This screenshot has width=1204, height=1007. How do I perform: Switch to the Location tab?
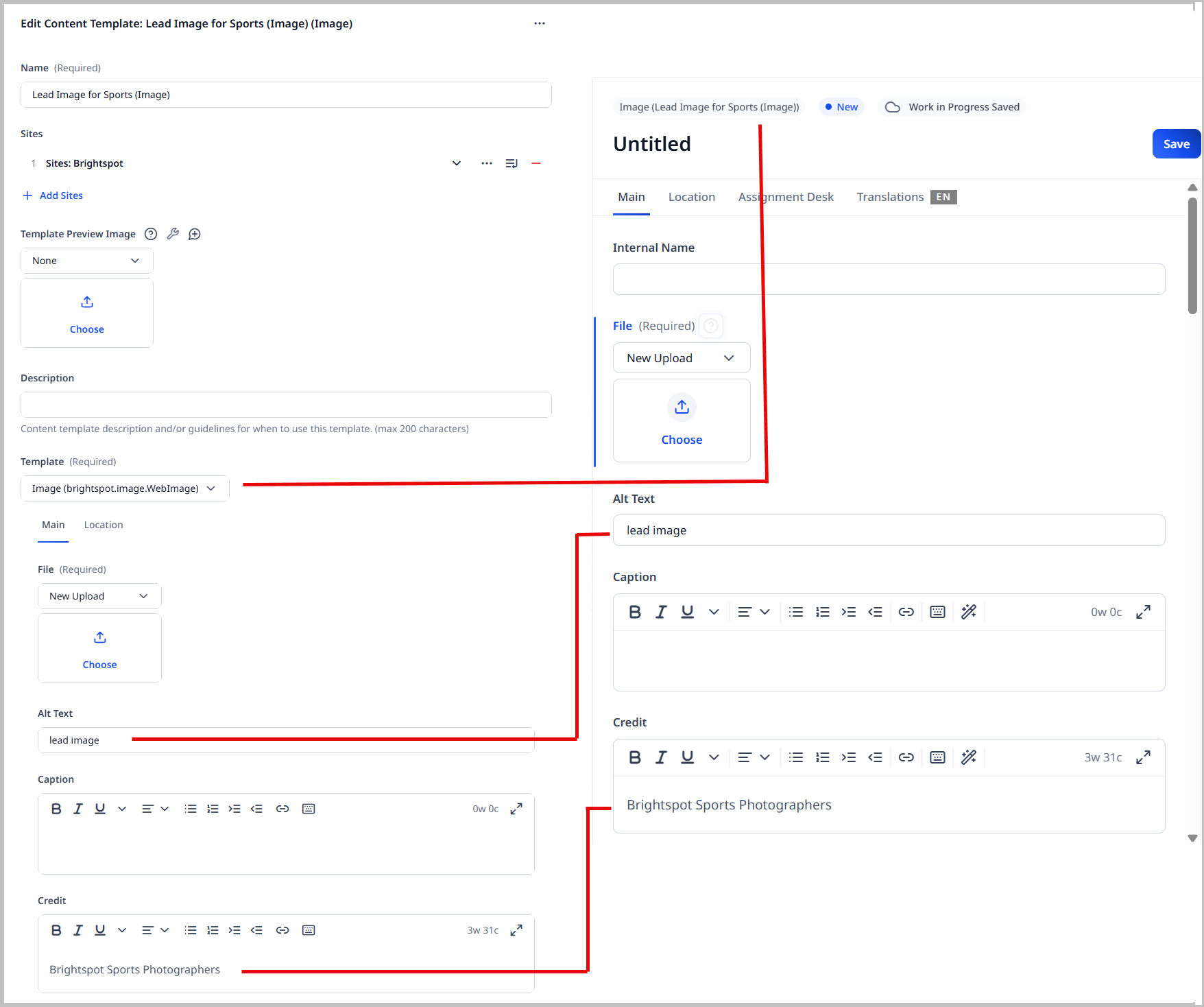(691, 197)
